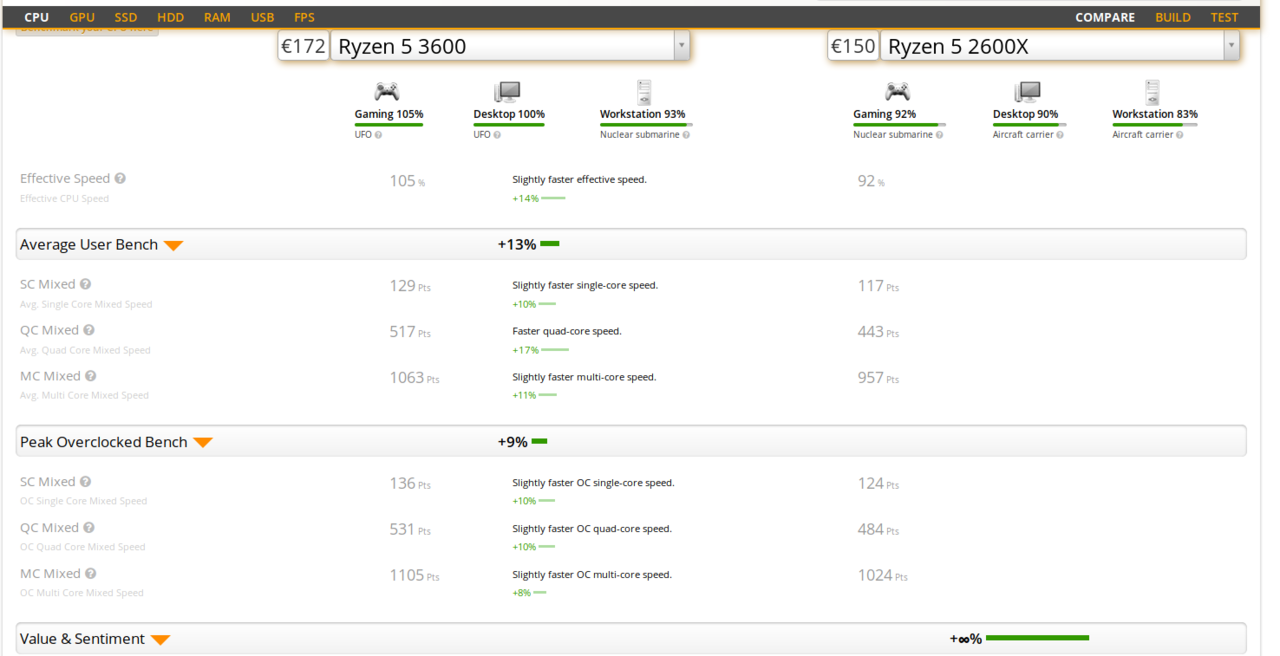The width and height of the screenshot is (1280, 656).
Task: Open help icon for QC Mixed average quad core
Action: click(x=89, y=331)
